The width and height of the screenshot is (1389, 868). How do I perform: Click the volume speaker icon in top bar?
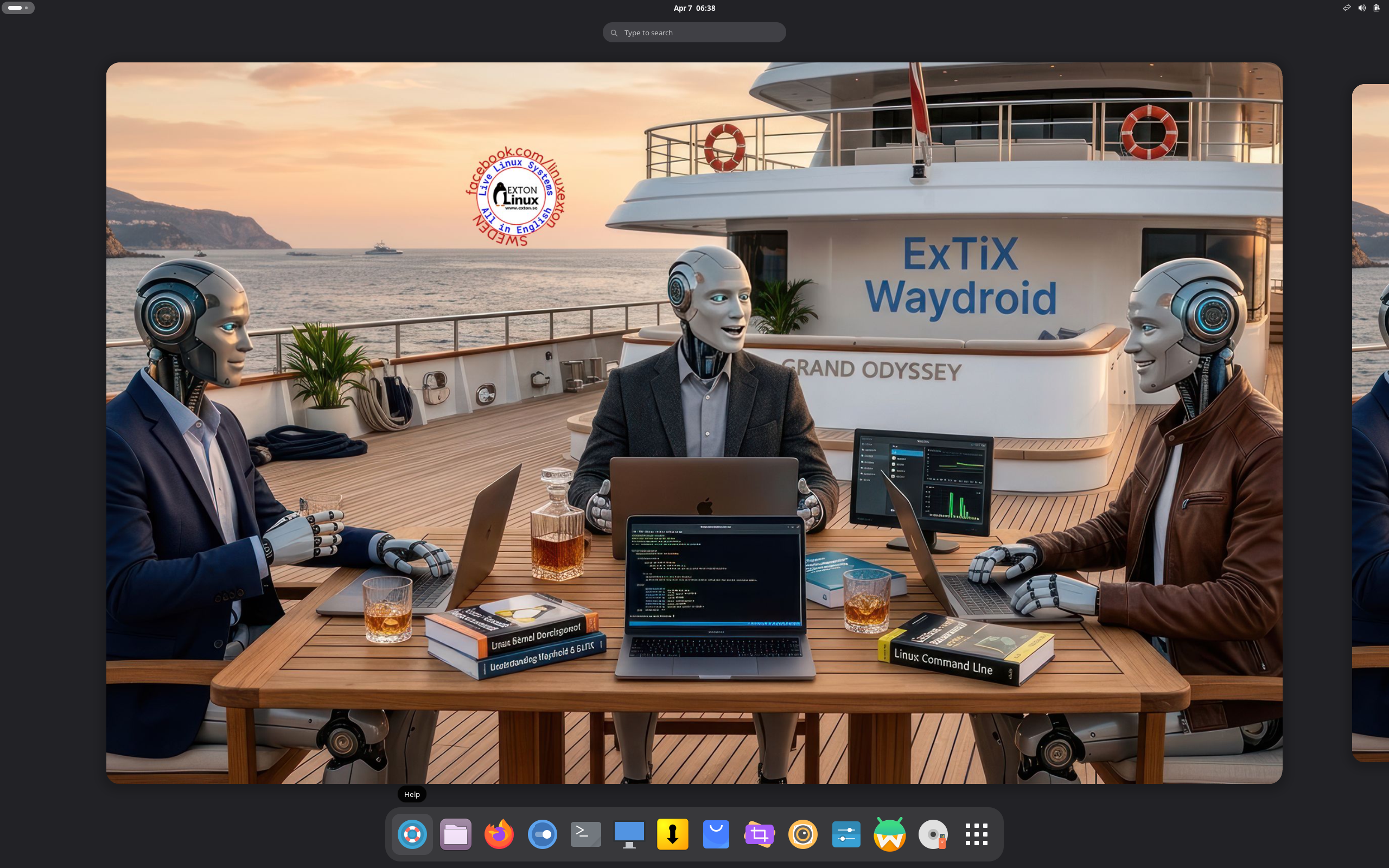tap(1361, 8)
